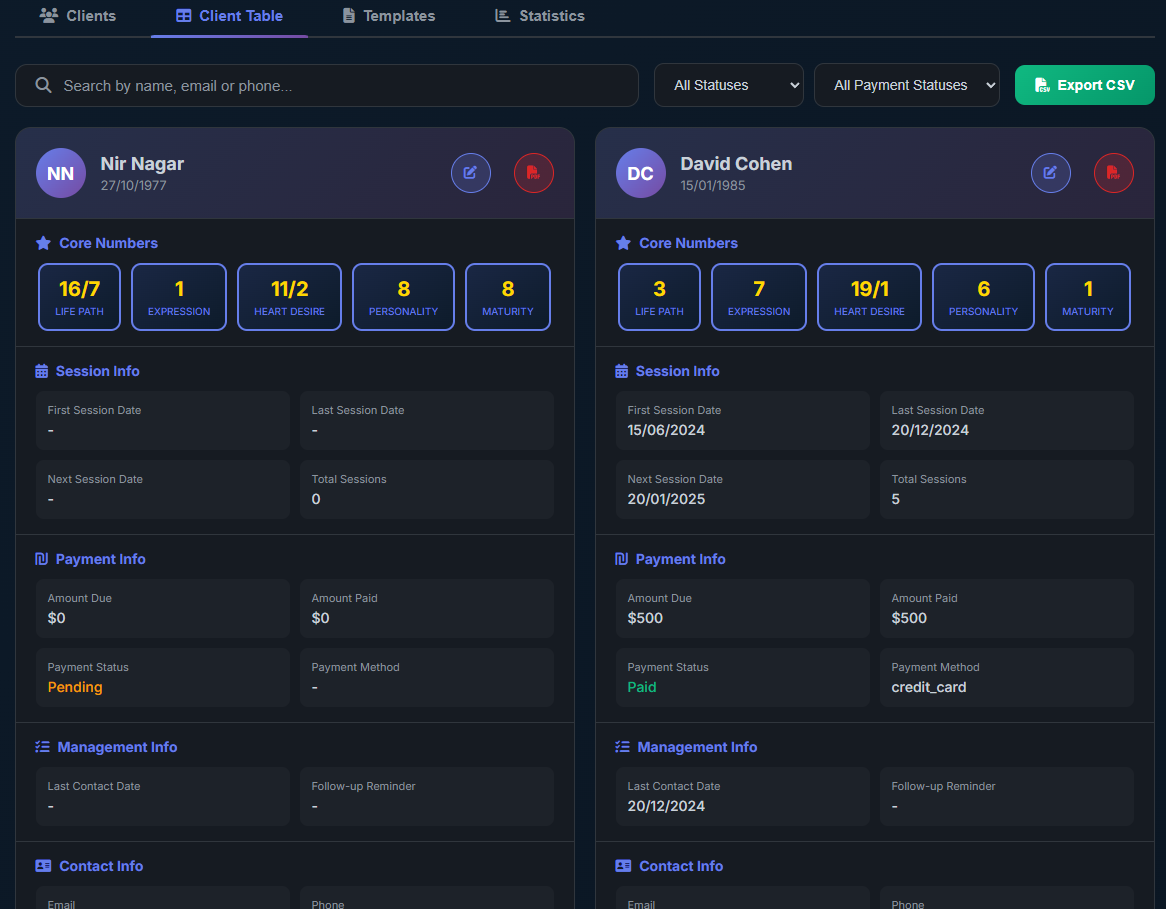Export David Cohen's card as PDF
The image size is (1166, 909).
(x=1113, y=173)
